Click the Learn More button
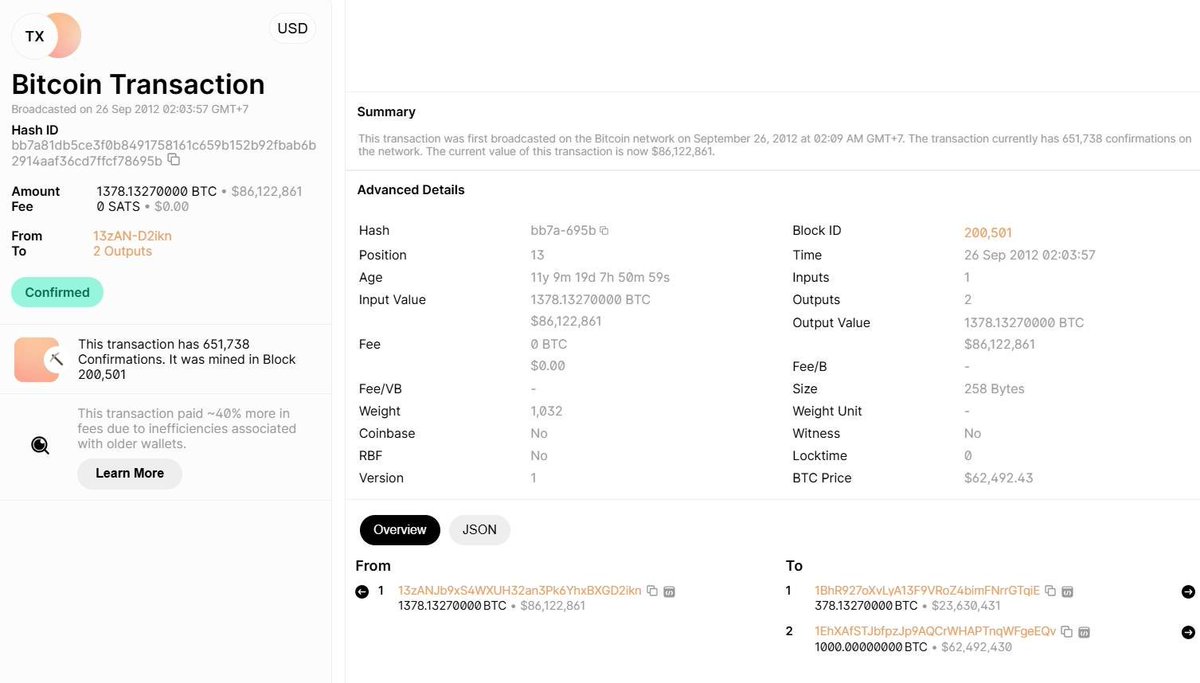 coord(129,473)
